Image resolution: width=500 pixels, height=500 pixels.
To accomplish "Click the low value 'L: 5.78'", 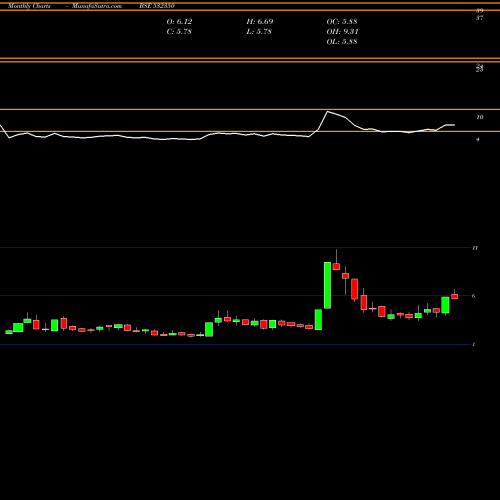I will pos(259,32).
